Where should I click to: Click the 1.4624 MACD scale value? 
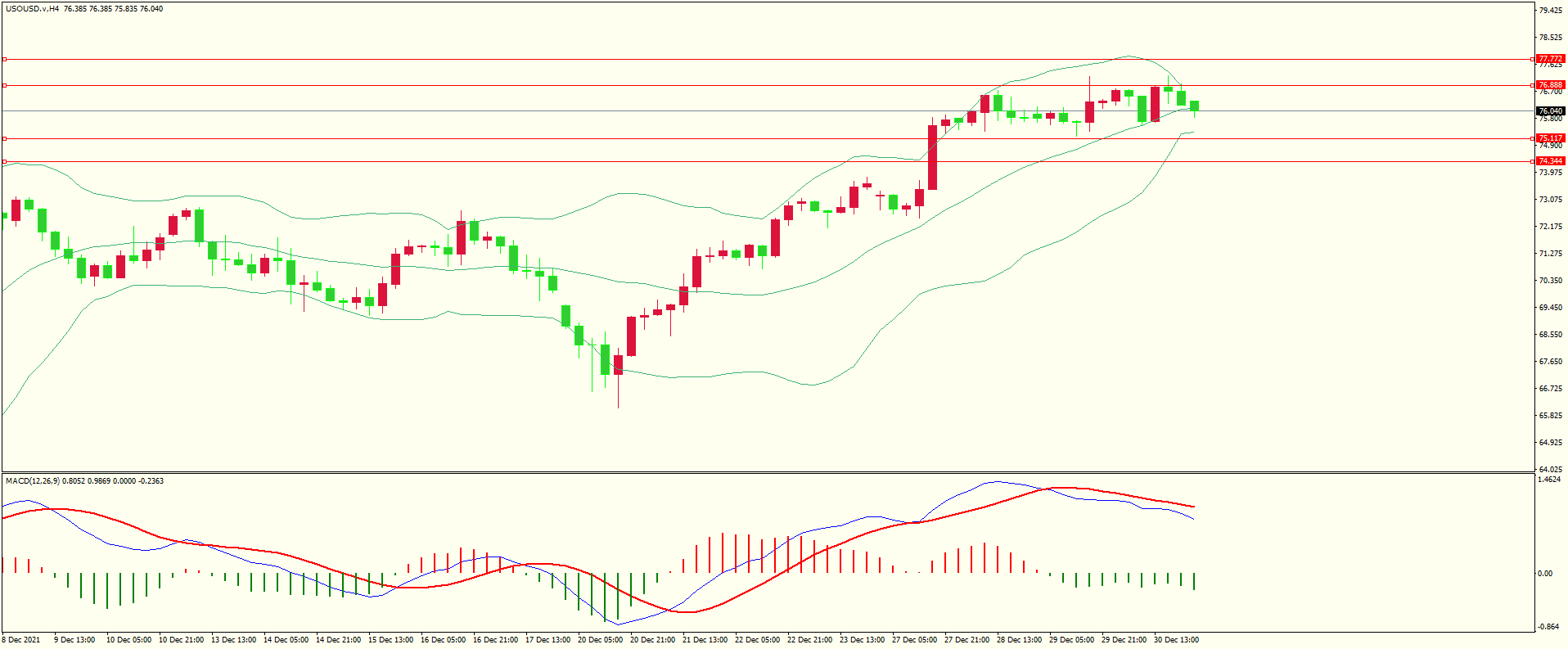pyautogui.click(x=1549, y=480)
